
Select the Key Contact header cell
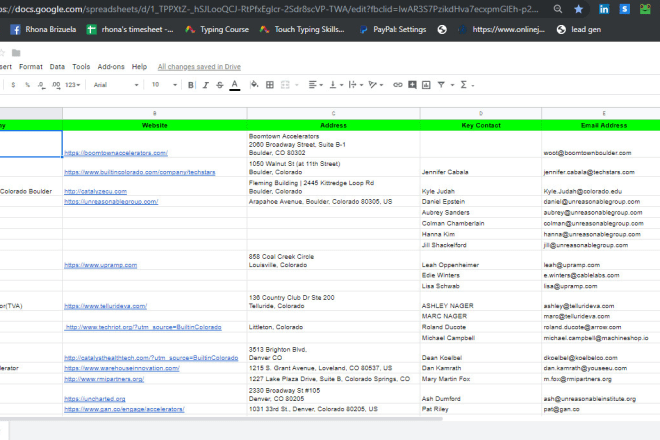pos(481,125)
